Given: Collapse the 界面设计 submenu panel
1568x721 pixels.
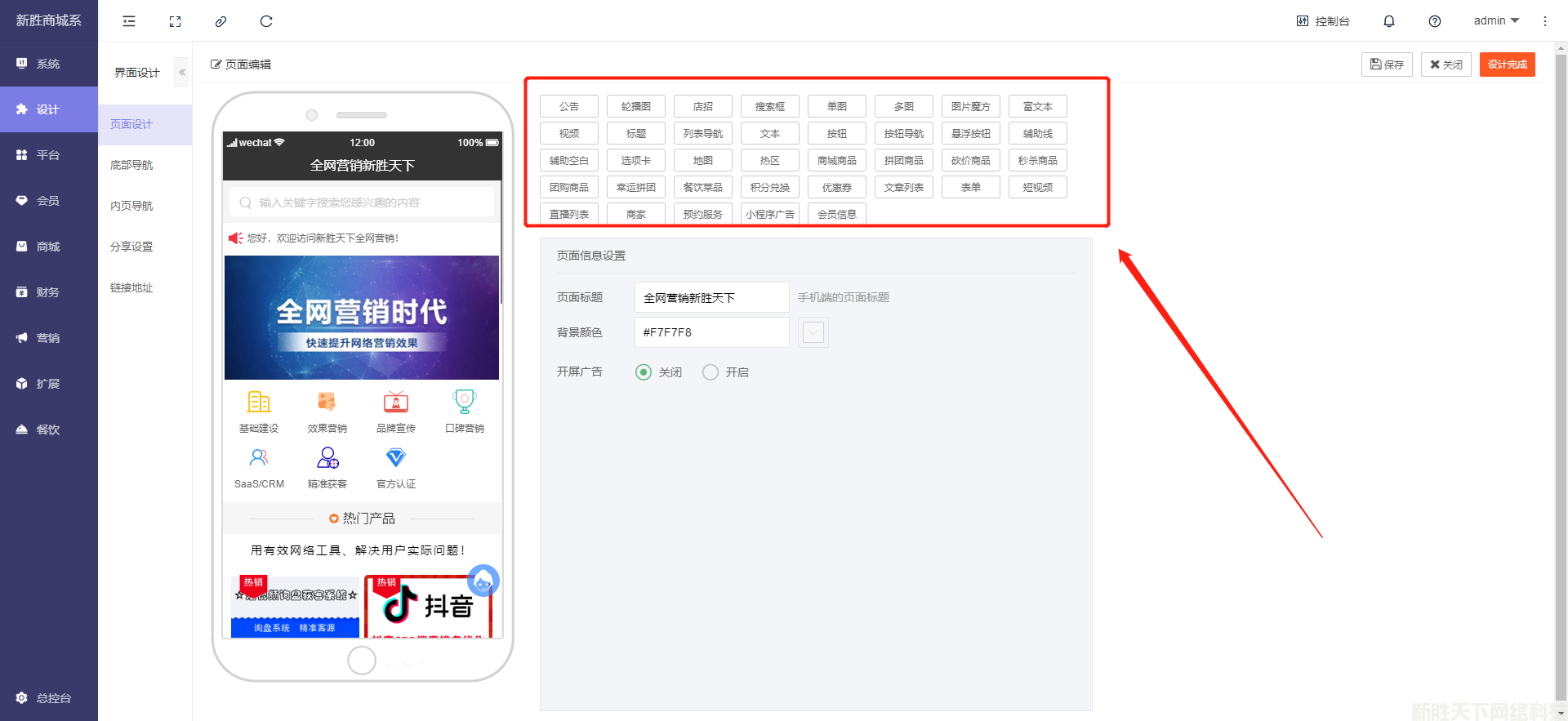Looking at the screenshot, I should [182, 73].
